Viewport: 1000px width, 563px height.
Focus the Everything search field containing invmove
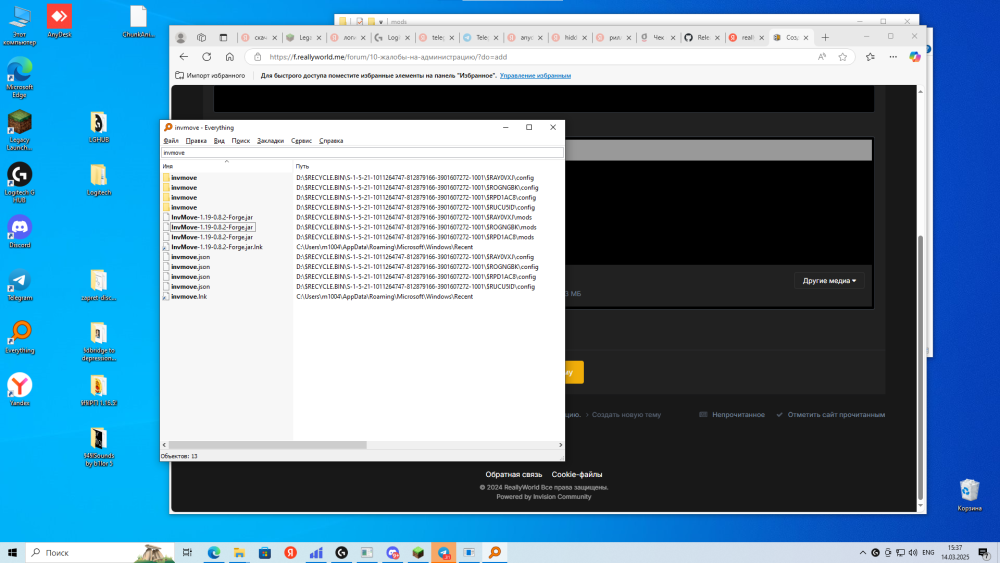click(362, 153)
